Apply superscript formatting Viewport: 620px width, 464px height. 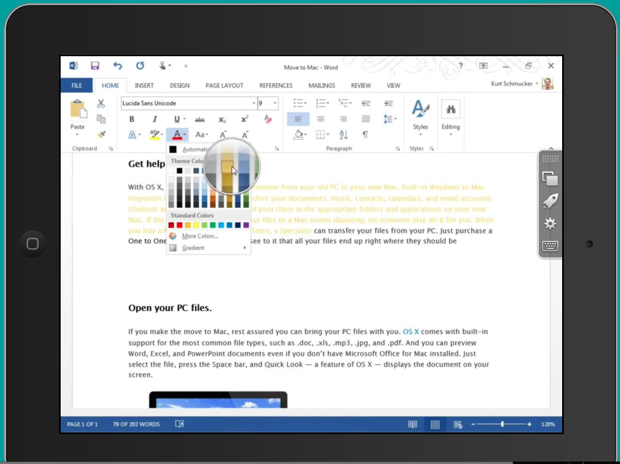click(244, 119)
